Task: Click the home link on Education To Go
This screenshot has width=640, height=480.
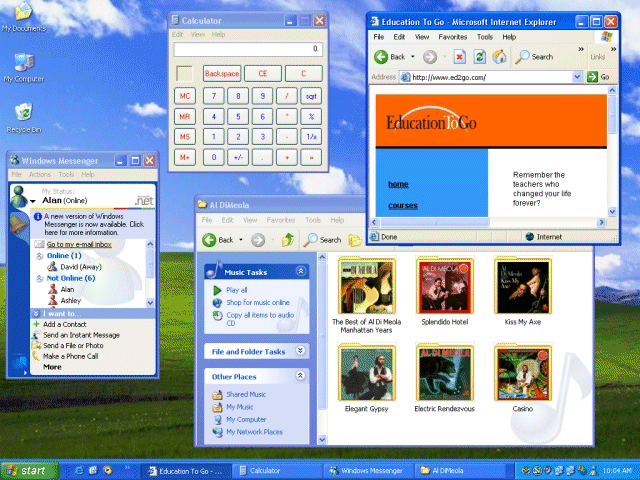Action: pos(398,184)
